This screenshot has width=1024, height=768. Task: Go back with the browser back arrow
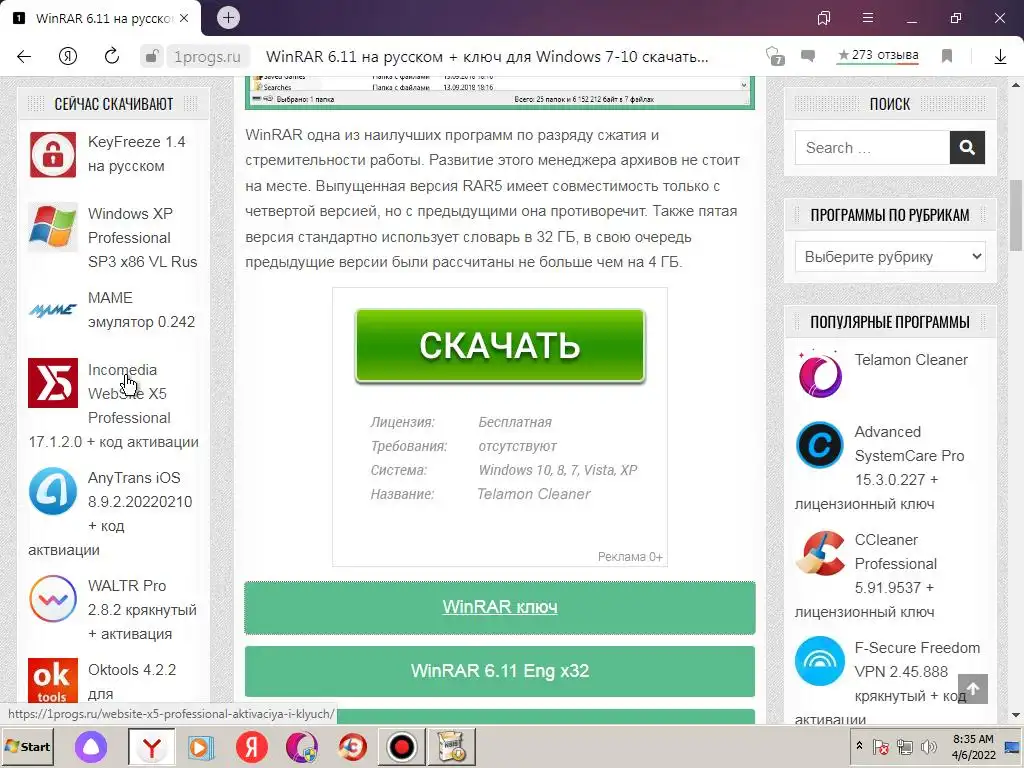pyautogui.click(x=24, y=56)
